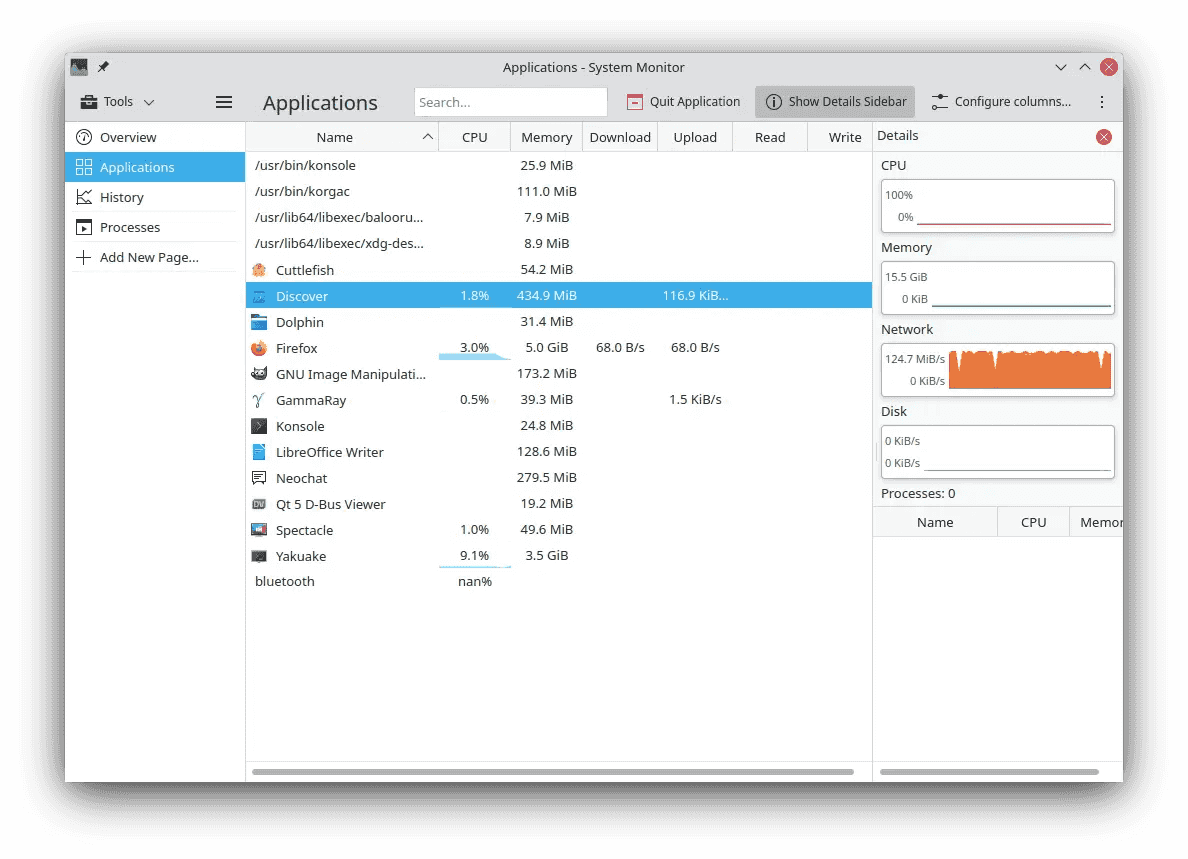Viewport: 1188px width, 859px height.
Task: Click the Yakuake terminal icon
Action: pyautogui.click(x=260, y=556)
